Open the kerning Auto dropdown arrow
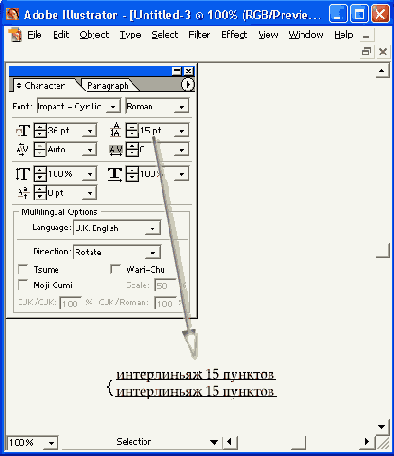394x456 pixels. tap(90, 150)
